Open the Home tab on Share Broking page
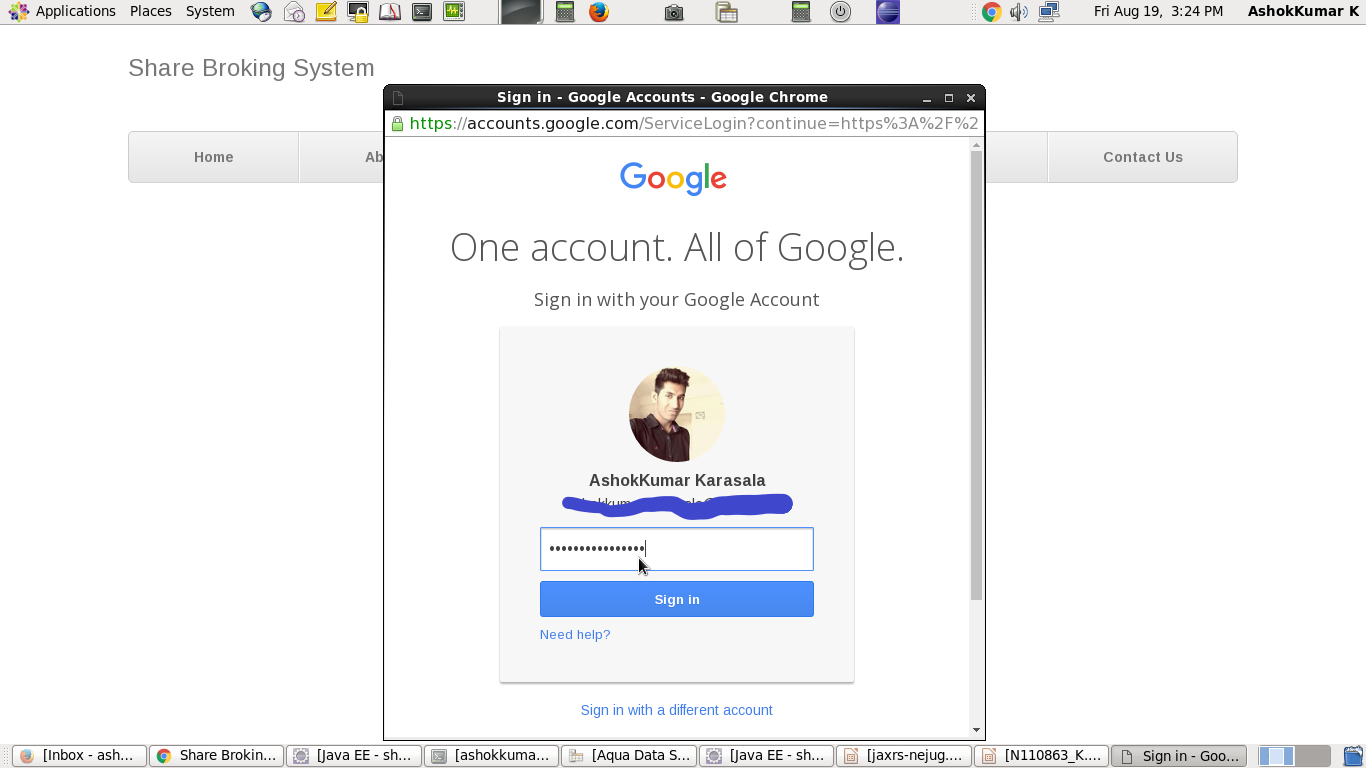1366x768 pixels. (x=214, y=157)
